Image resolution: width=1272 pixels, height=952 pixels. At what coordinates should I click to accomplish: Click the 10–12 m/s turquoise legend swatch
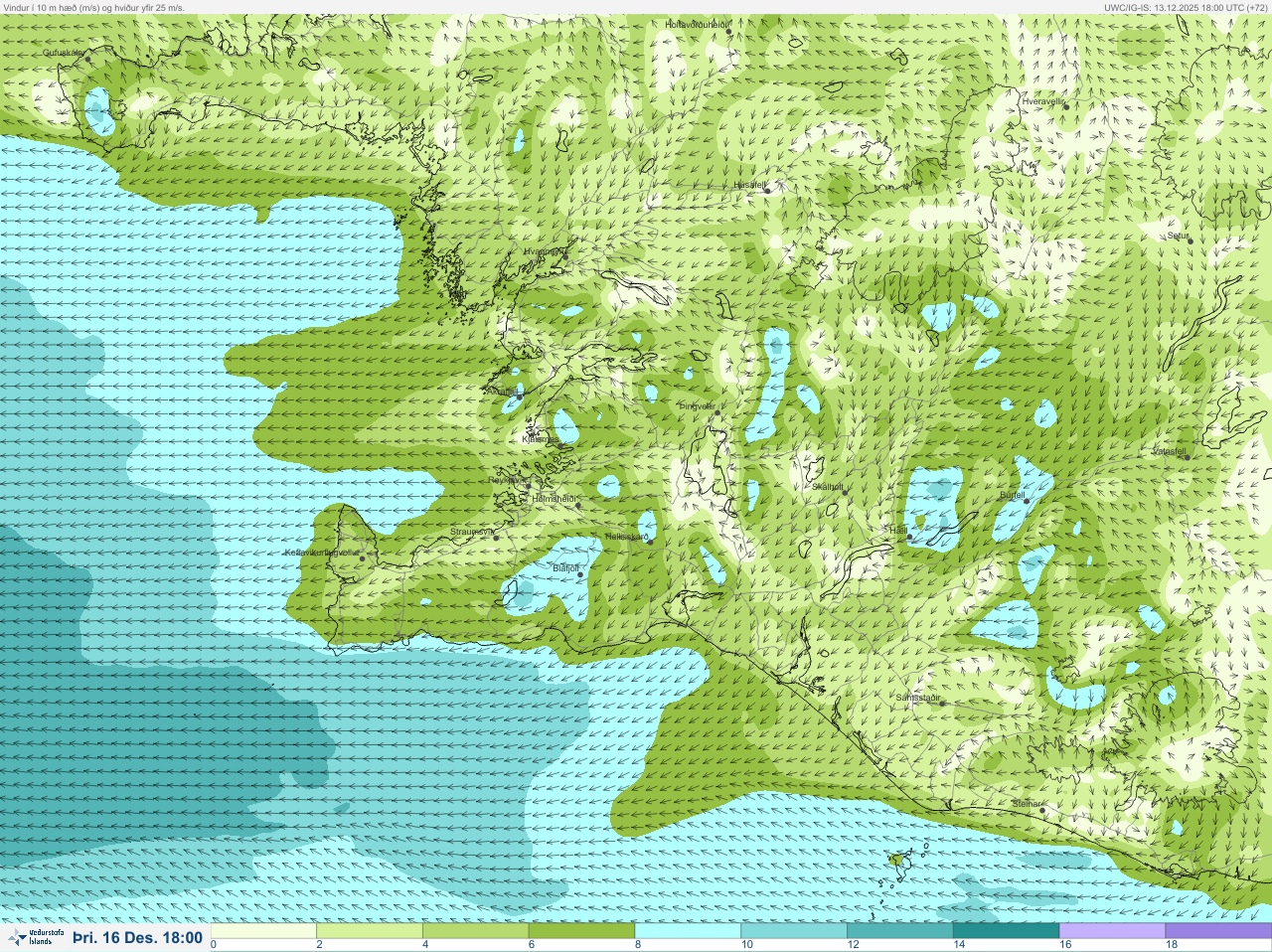click(794, 931)
